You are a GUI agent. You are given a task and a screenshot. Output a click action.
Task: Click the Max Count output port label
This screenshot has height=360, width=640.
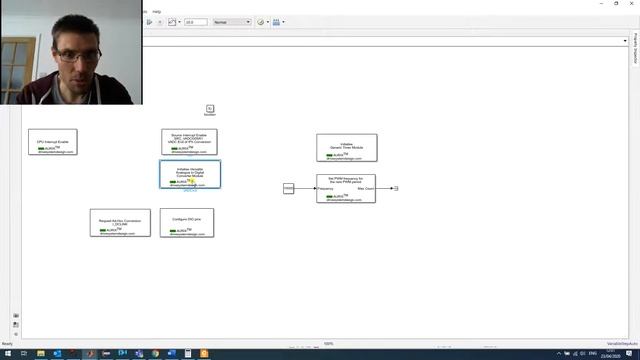tap(366, 189)
